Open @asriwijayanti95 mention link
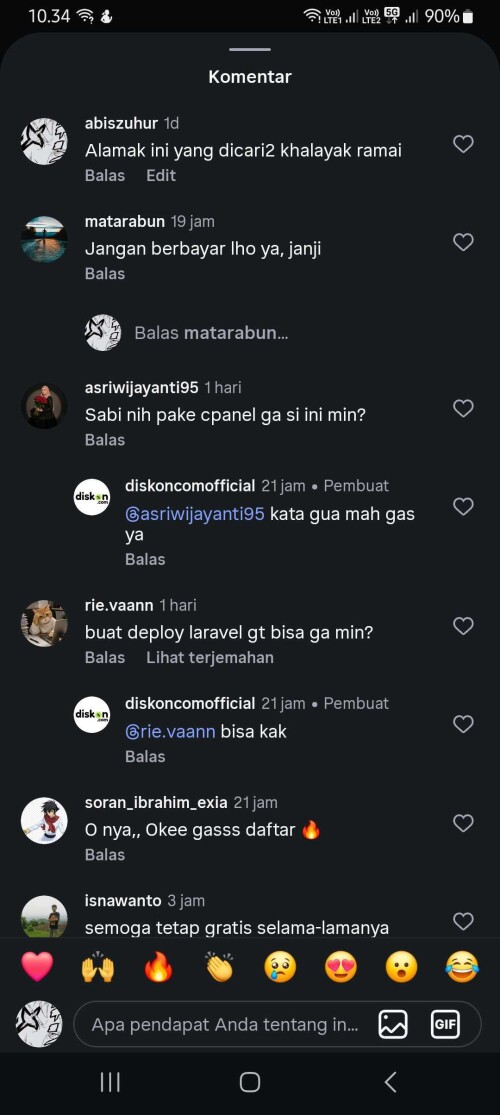Viewport: 500px width, 1115px height. tap(195, 513)
